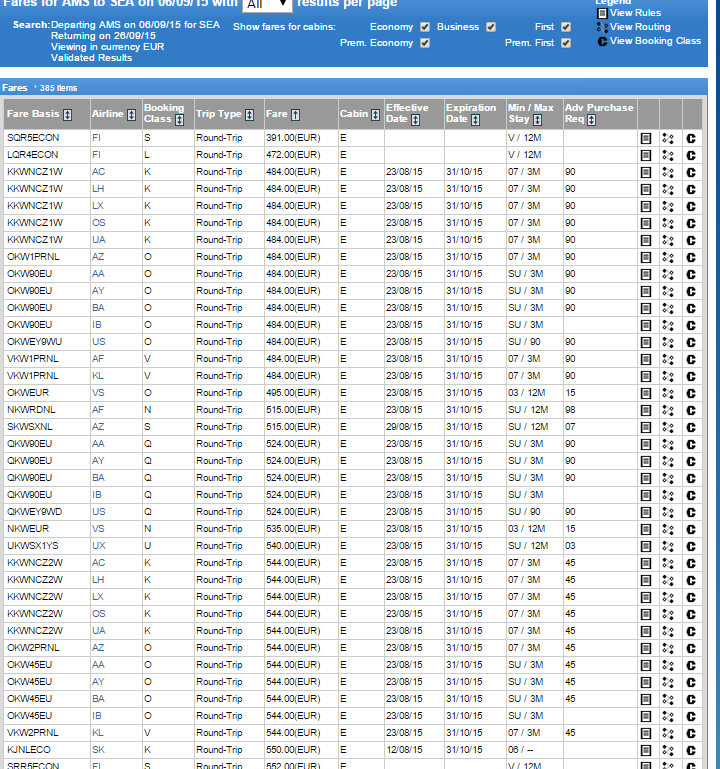Open rules for the NKWRDNL fare

646,410
